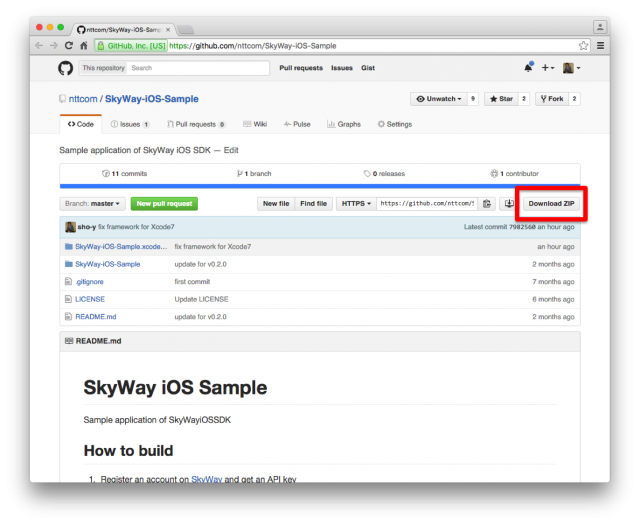
Task: Open the create new plus menu
Action: tap(547, 68)
